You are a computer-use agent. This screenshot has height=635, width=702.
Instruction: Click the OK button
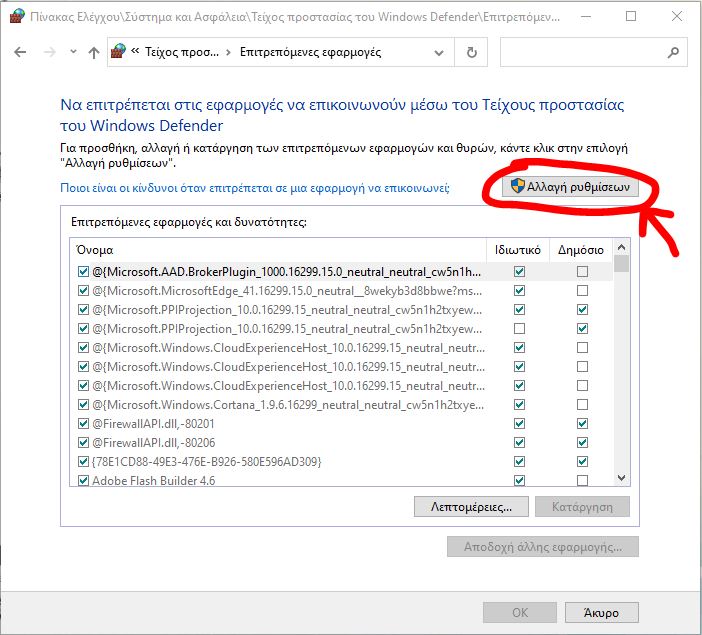pyautogui.click(x=520, y=613)
